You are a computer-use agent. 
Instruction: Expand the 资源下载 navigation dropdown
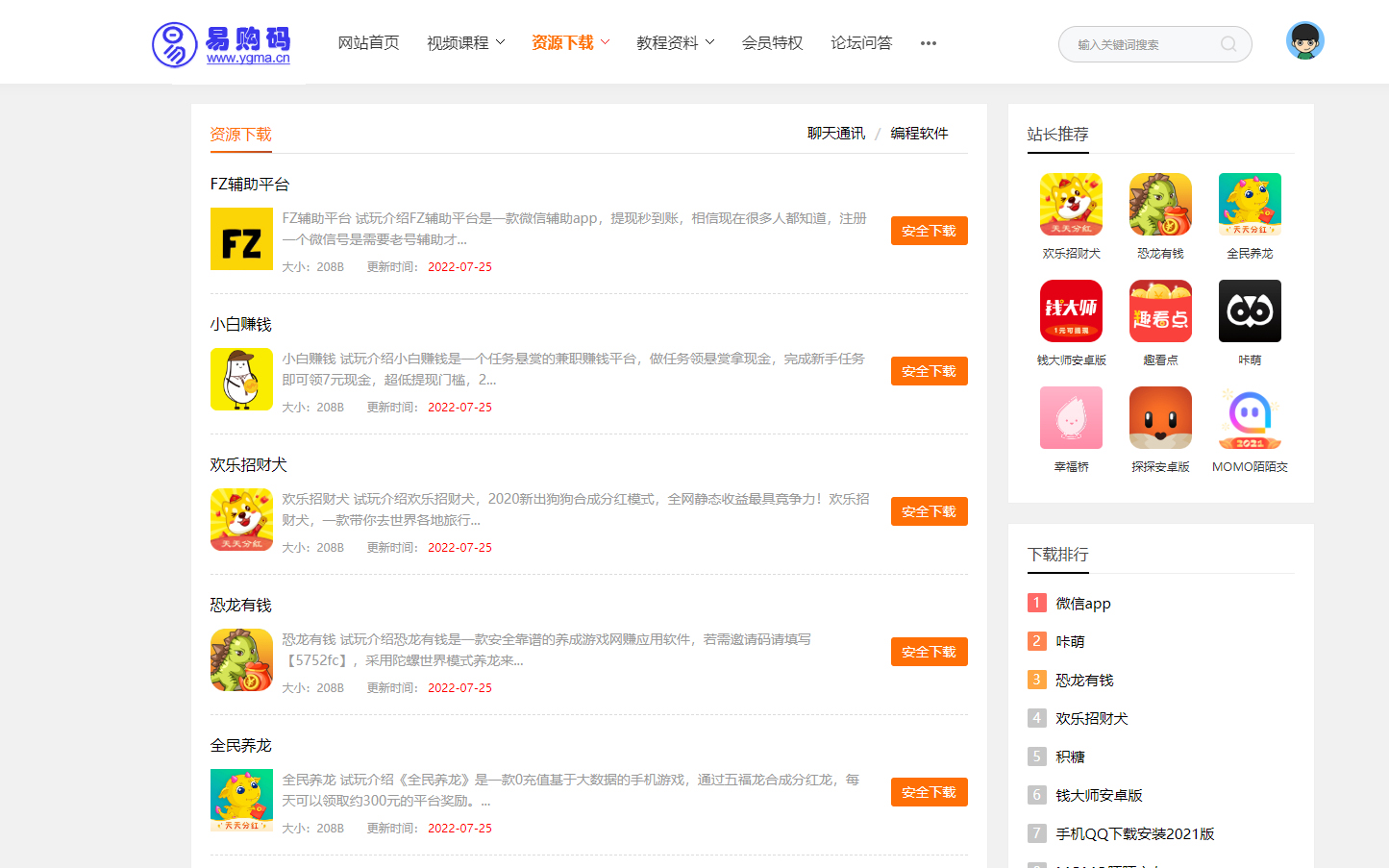[570, 43]
